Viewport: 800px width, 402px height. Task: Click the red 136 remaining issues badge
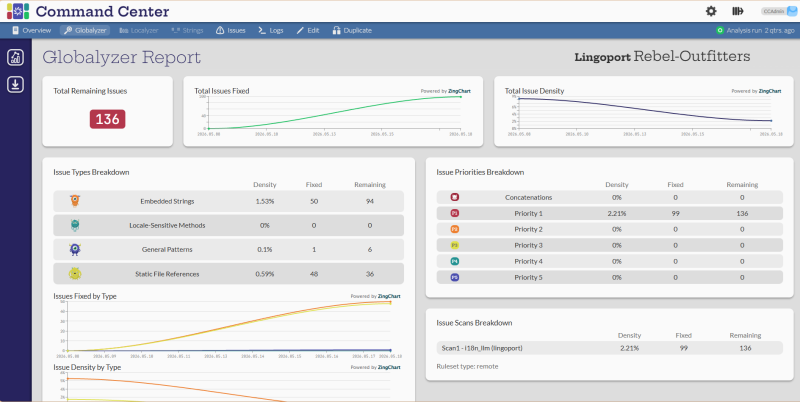(x=107, y=119)
